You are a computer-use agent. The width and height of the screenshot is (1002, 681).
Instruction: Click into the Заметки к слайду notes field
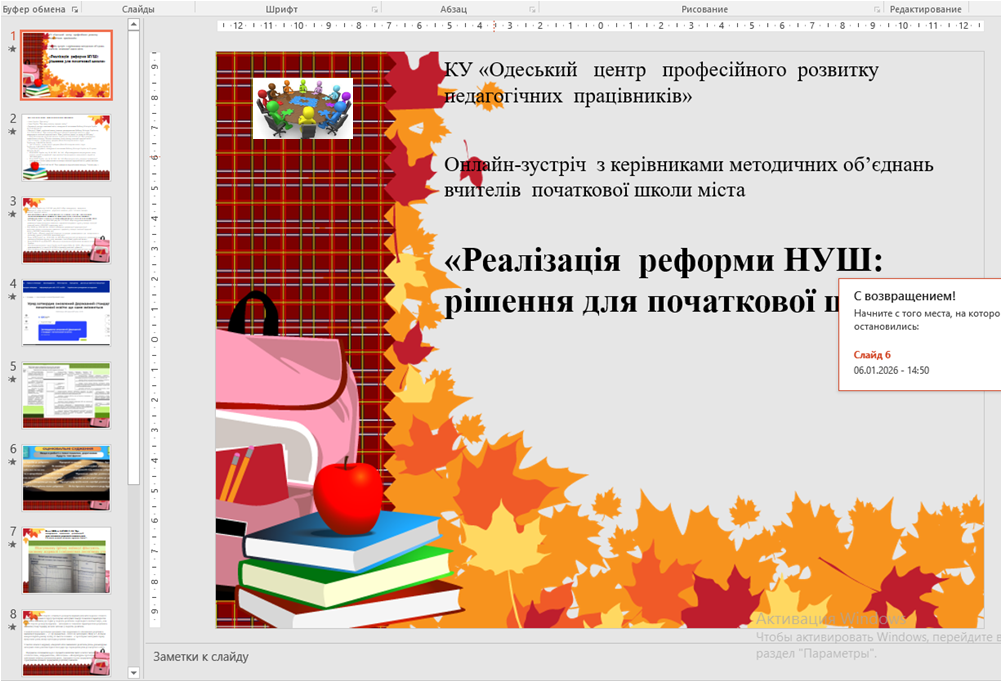click(500, 657)
